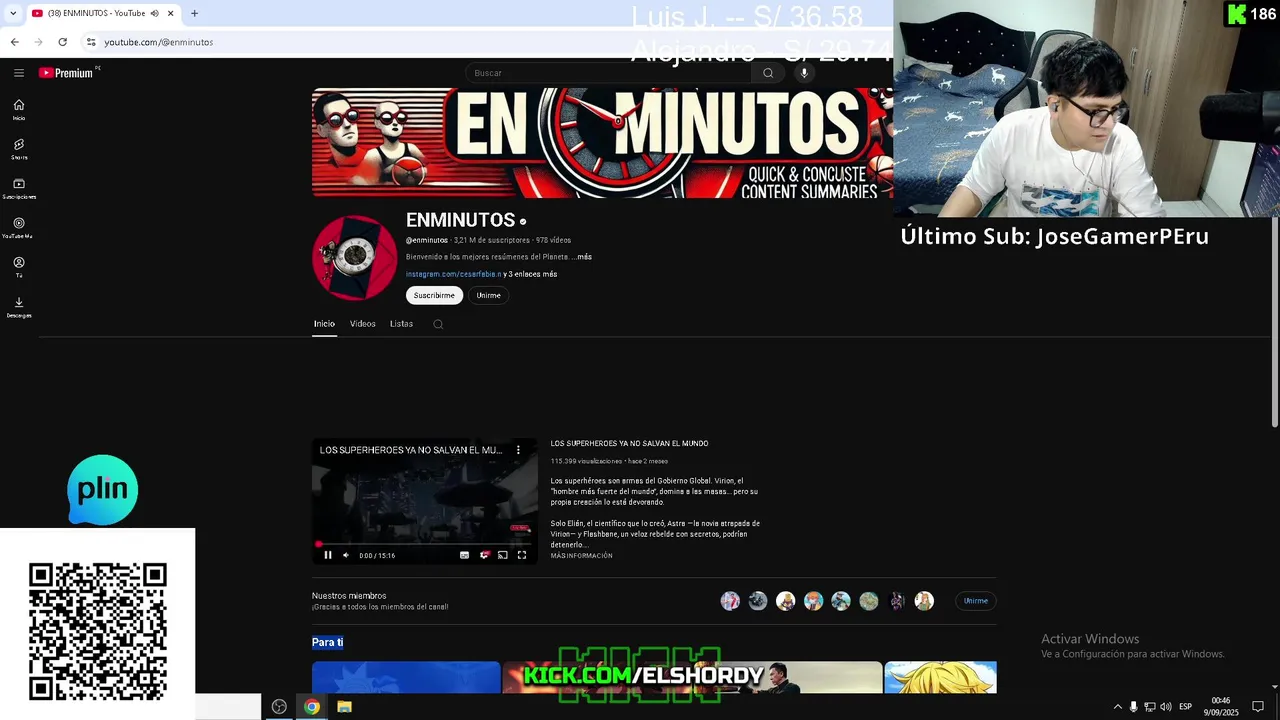Open the taskbar clock 00:46

(1221, 706)
